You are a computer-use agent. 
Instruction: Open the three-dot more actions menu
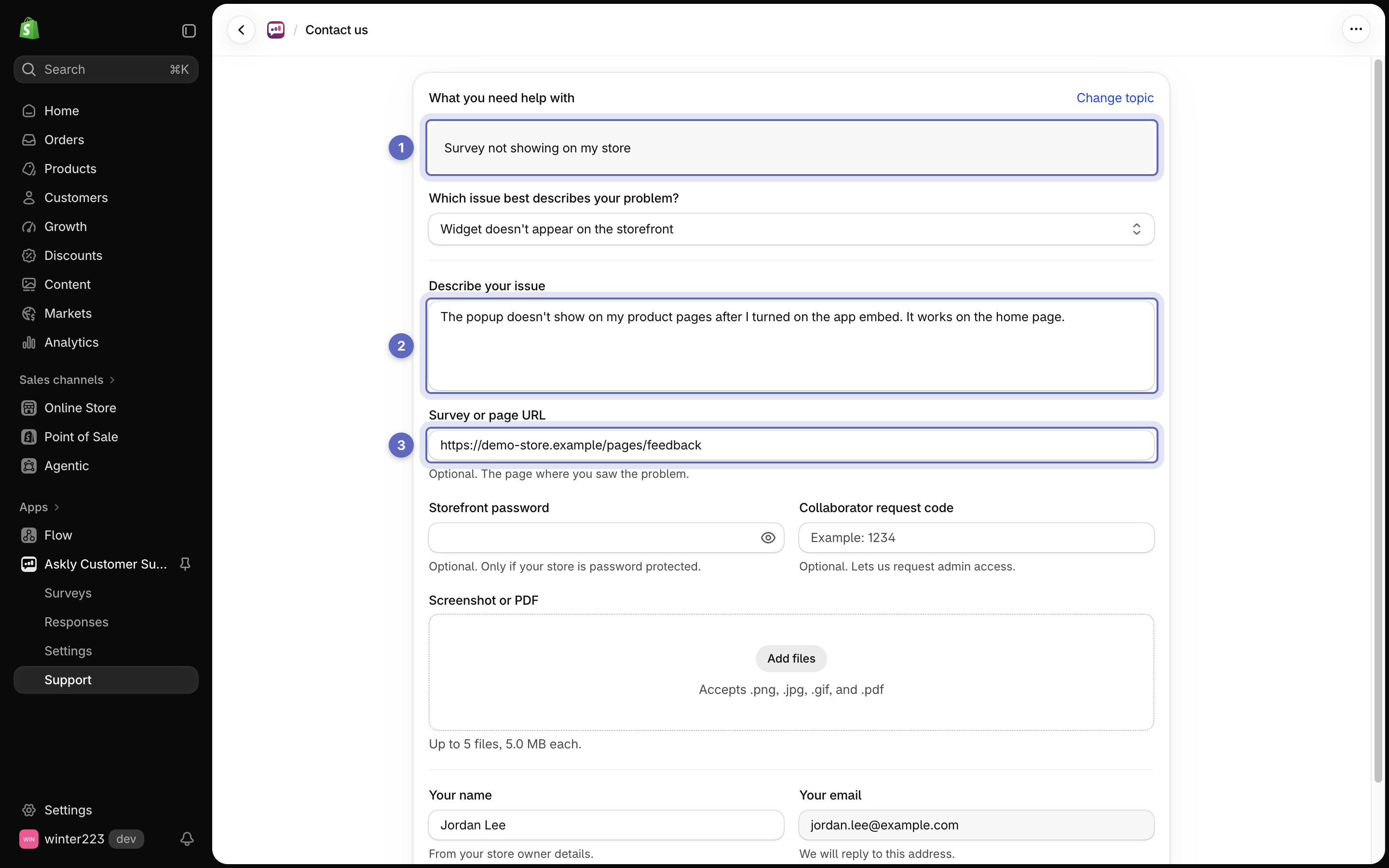tap(1356, 29)
